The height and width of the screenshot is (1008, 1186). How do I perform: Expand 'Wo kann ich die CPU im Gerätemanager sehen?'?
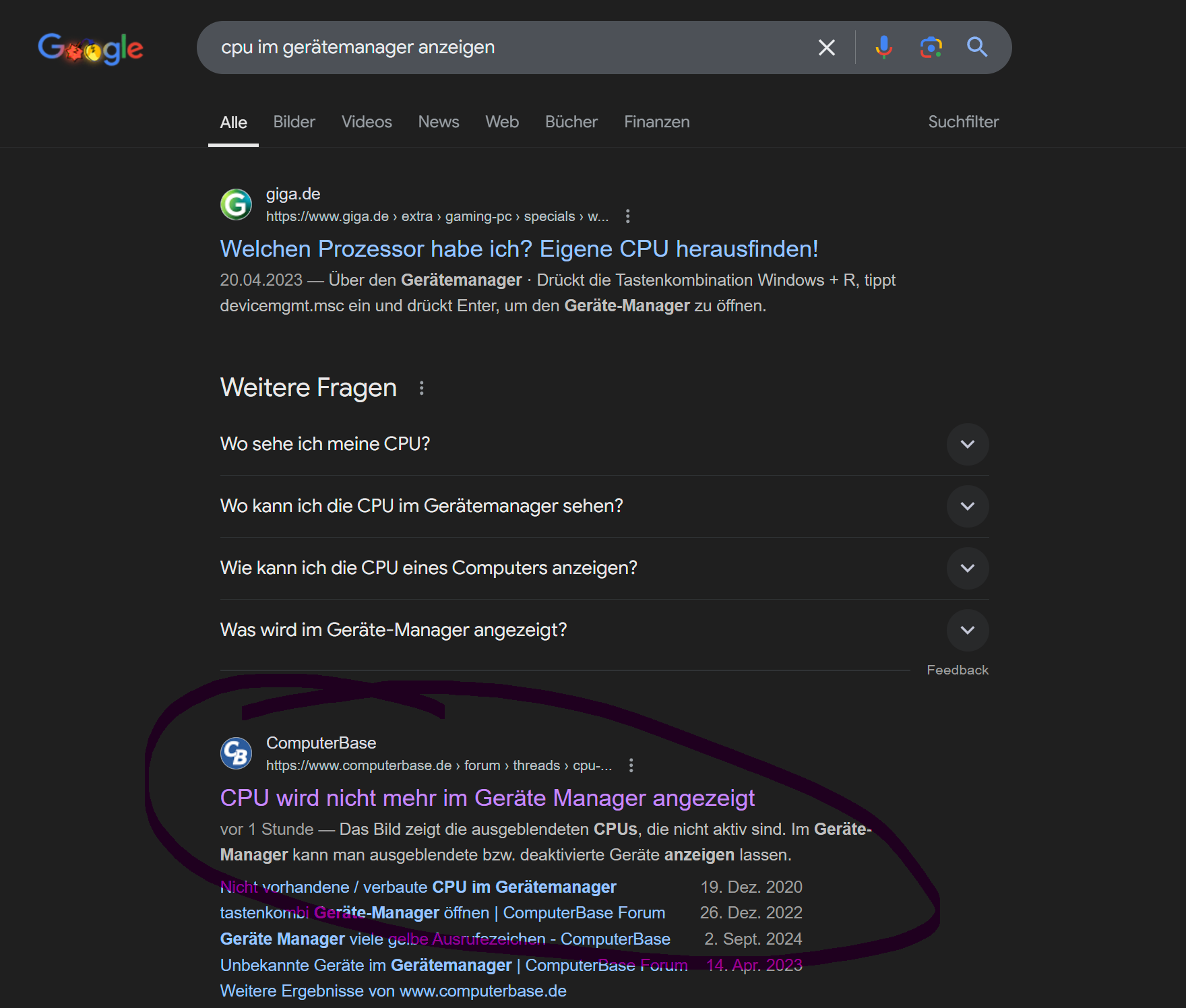coord(604,506)
